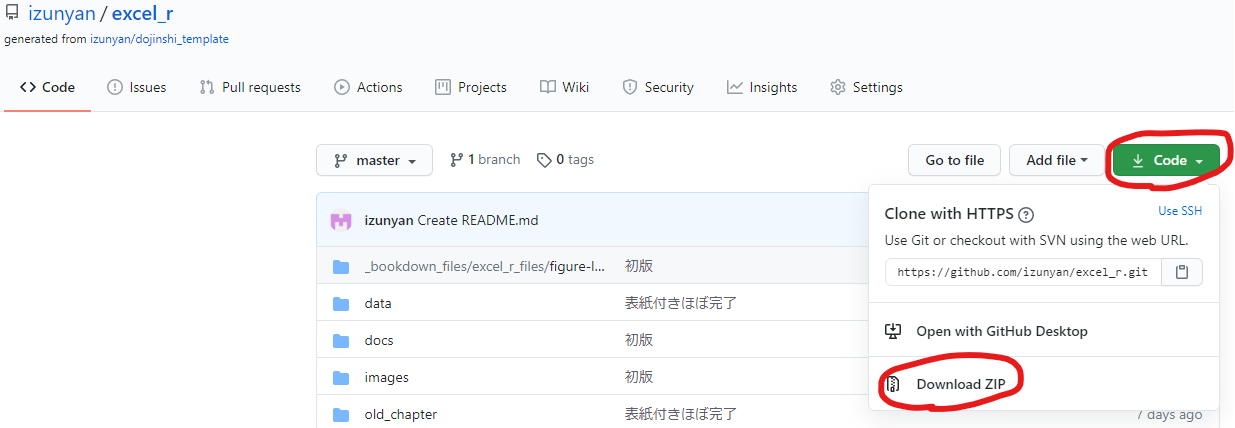Image resolution: width=1235 pixels, height=428 pixels.
Task: Go to the Projects tab
Action: [471, 87]
